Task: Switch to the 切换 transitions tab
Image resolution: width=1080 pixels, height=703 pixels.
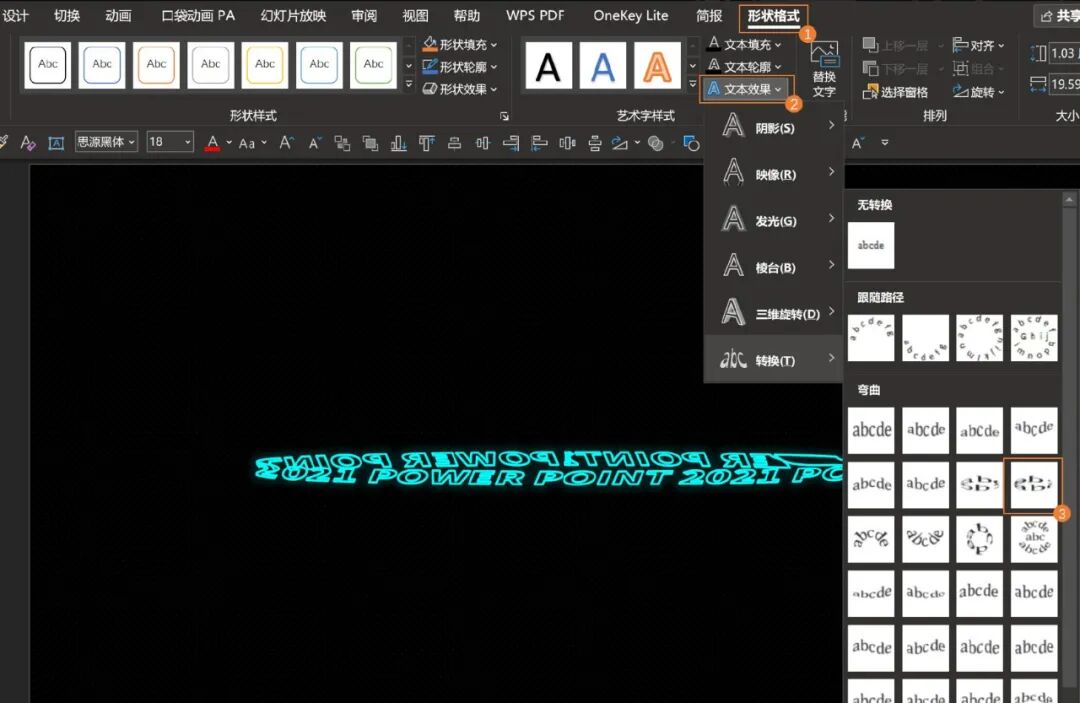Action: pos(67,16)
